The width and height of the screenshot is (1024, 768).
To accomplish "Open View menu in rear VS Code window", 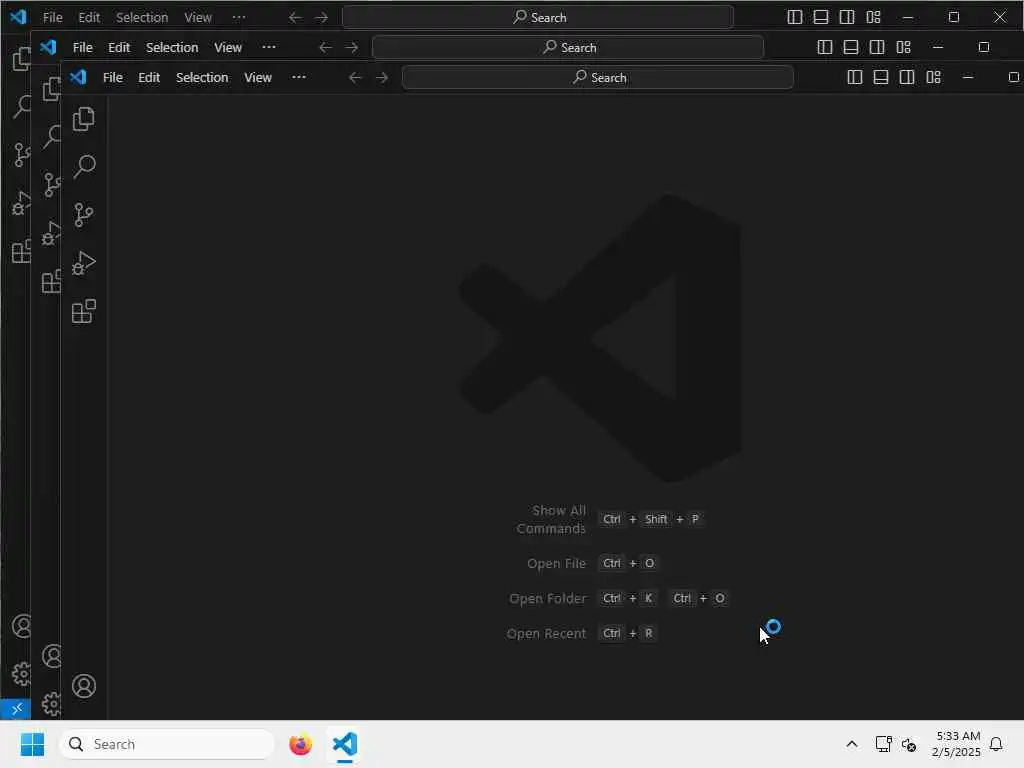I will [x=198, y=18].
